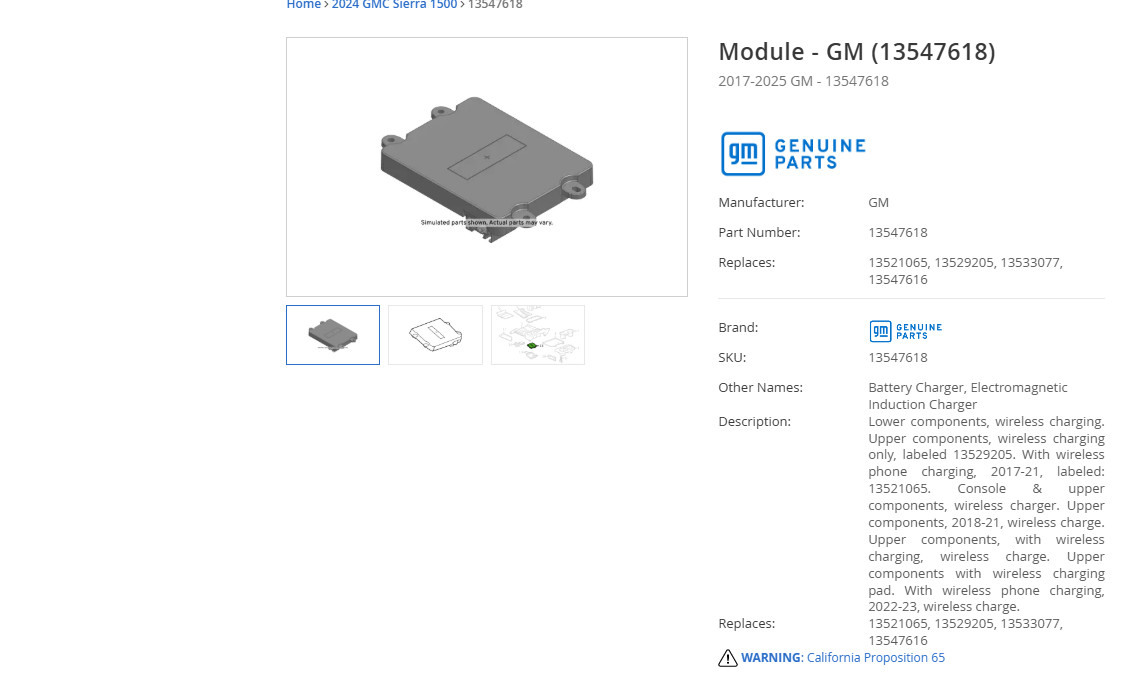
Task: Click the Simulated parts shown disclaimer text
Action: coord(487,222)
